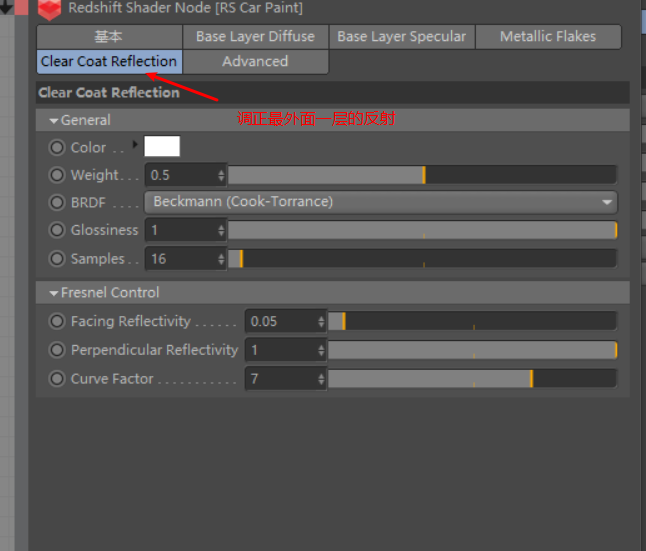The height and width of the screenshot is (551, 646).
Task: Expand the Color parameter arrow
Action: [x=135, y=144]
